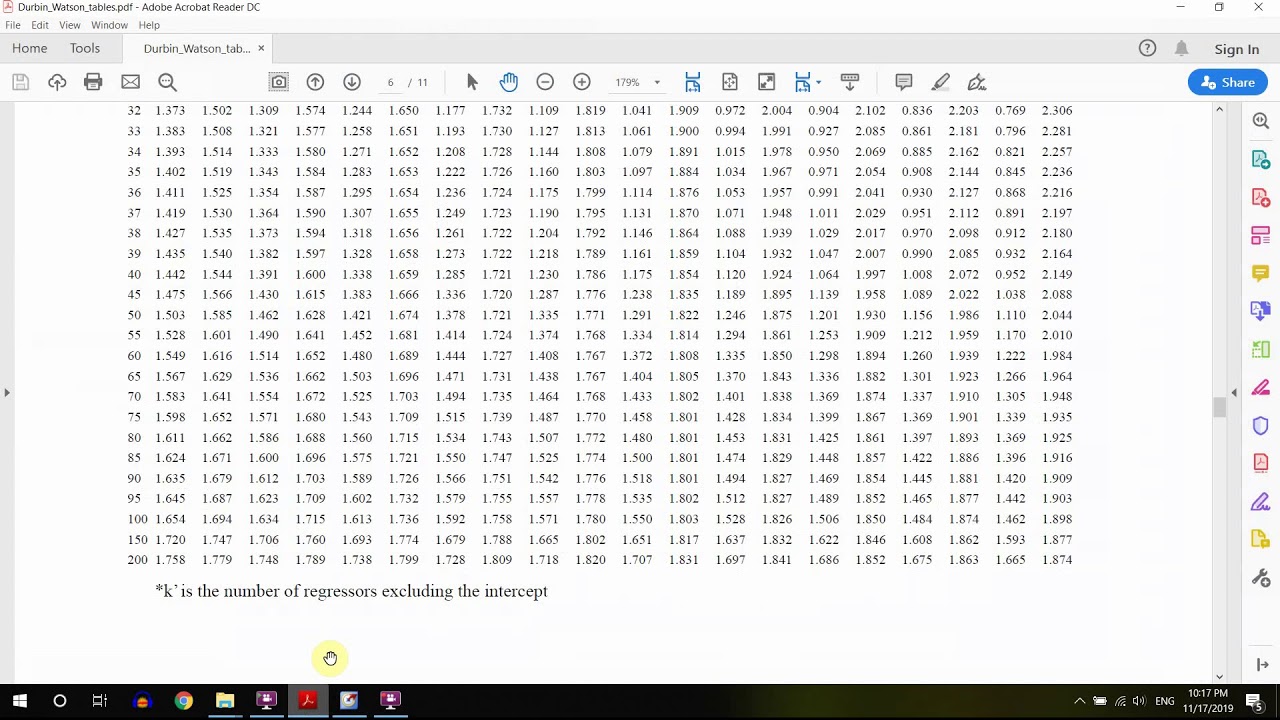Open the Action Center notifications icon
The width and height of the screenshot is (1280, 720).
[1254, 701]
